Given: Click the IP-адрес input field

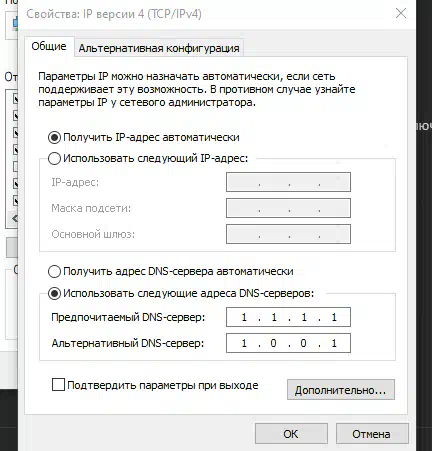Looking at the screenshot, I should 288,182.
